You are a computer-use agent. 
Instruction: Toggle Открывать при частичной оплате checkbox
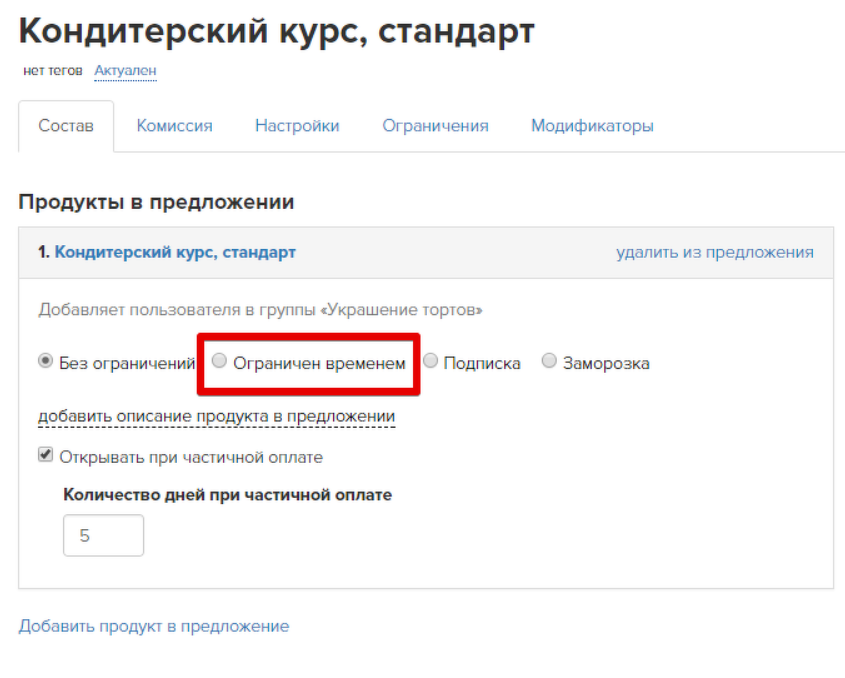point(45,455)
